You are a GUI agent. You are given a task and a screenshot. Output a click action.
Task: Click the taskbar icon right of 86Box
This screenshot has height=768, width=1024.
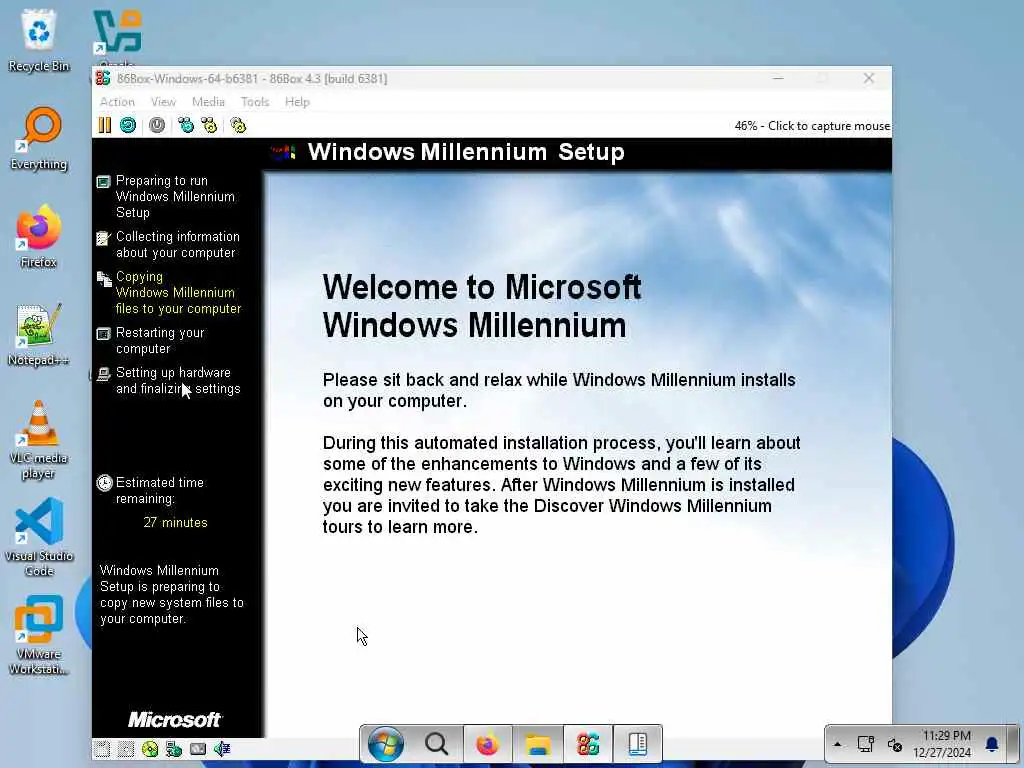click(637, 744)
